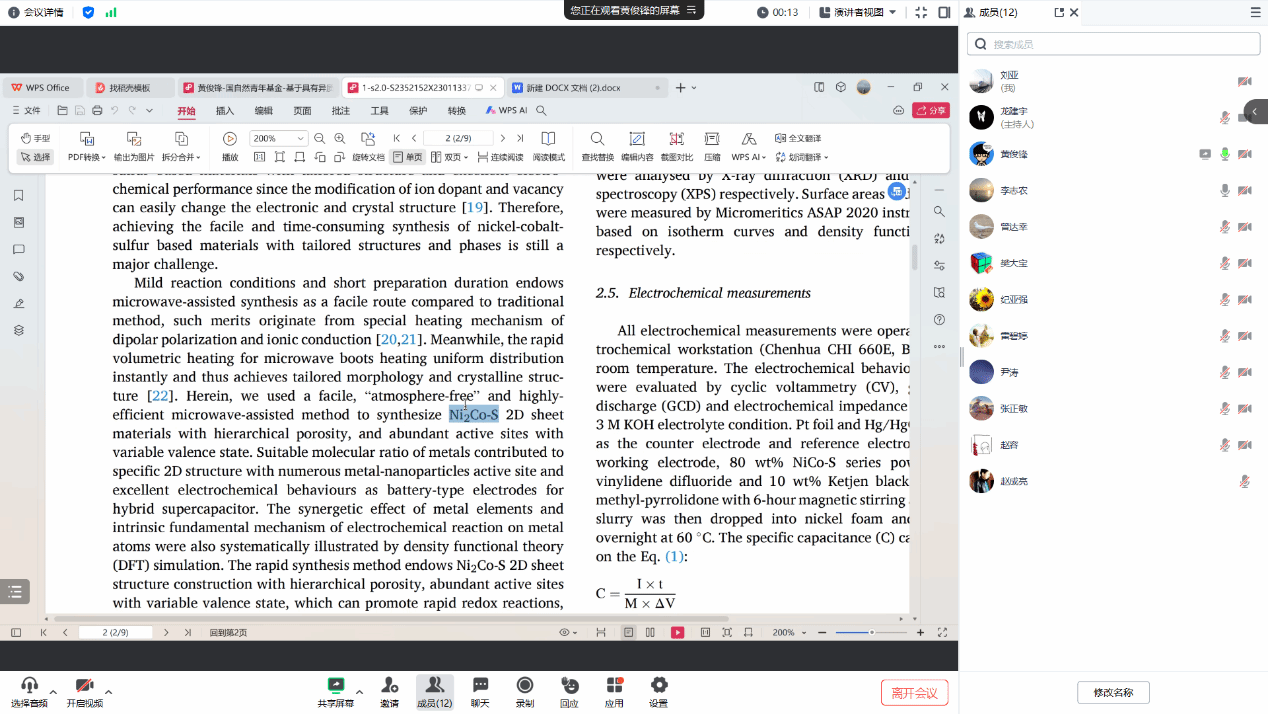The height and width of the screenshot is (714, 1268).
Task: Open the PDF转换 dropdown
Action: 87,157
